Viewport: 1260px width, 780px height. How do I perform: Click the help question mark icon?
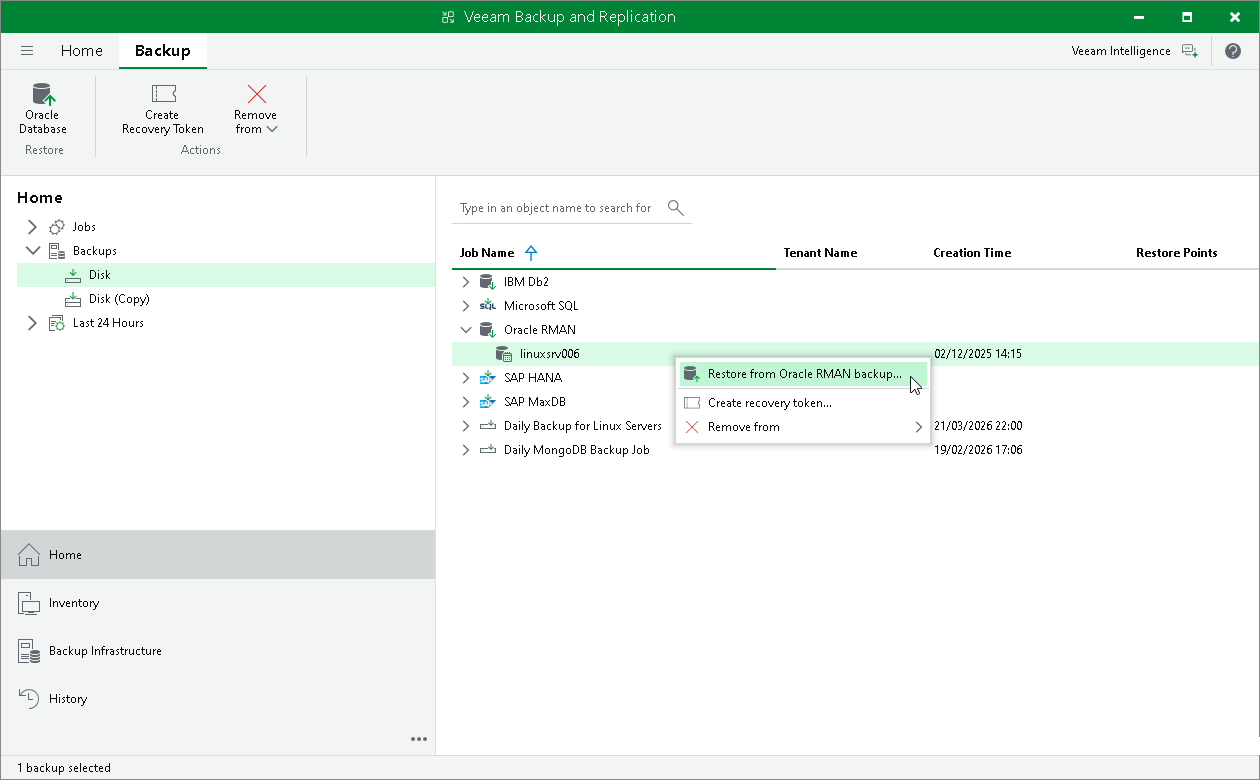pos(1233,51)
